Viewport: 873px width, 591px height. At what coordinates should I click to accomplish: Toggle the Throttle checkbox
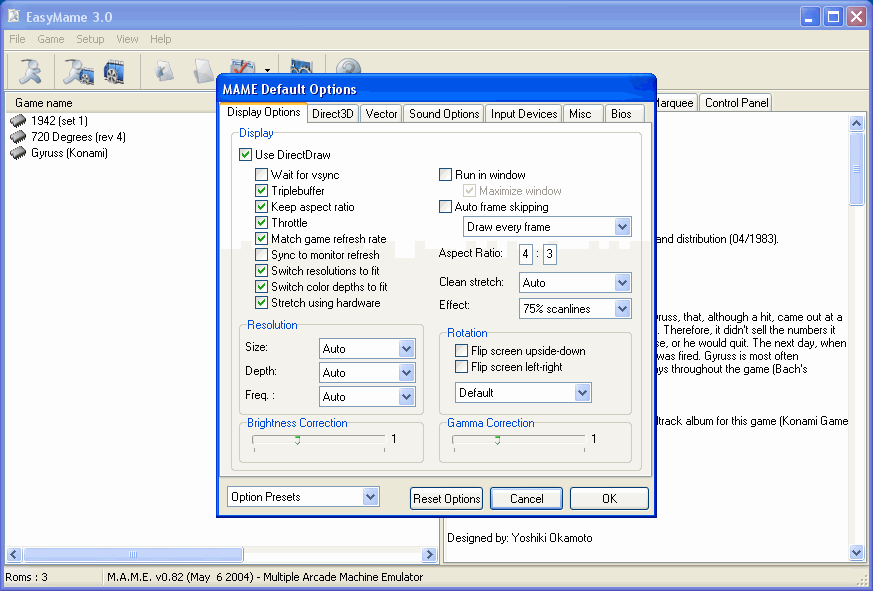tap(261, 223)
